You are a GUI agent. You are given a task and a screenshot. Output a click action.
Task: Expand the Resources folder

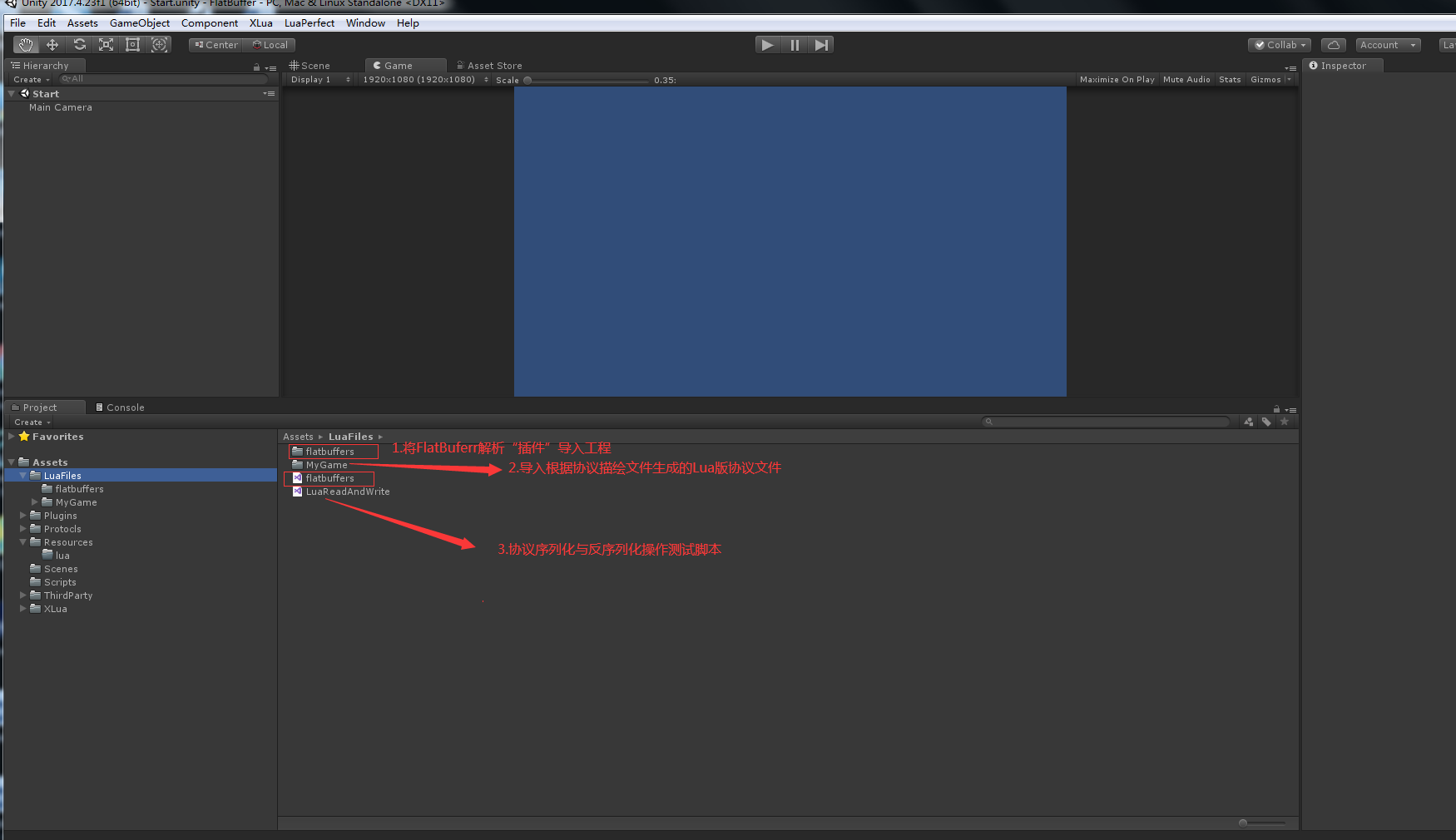(x=22, y=541)
